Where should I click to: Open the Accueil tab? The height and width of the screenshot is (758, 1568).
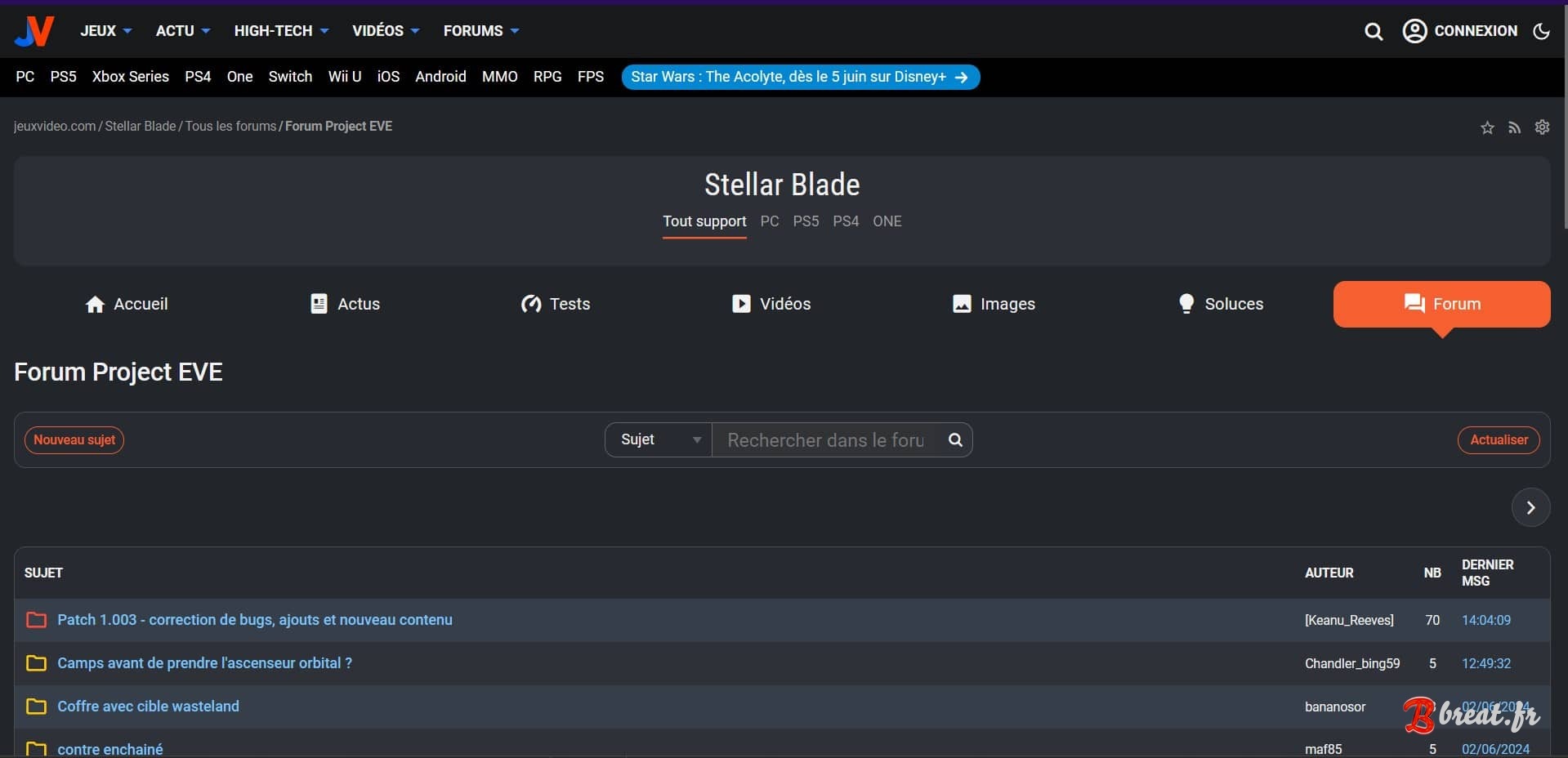click(127, 303)
